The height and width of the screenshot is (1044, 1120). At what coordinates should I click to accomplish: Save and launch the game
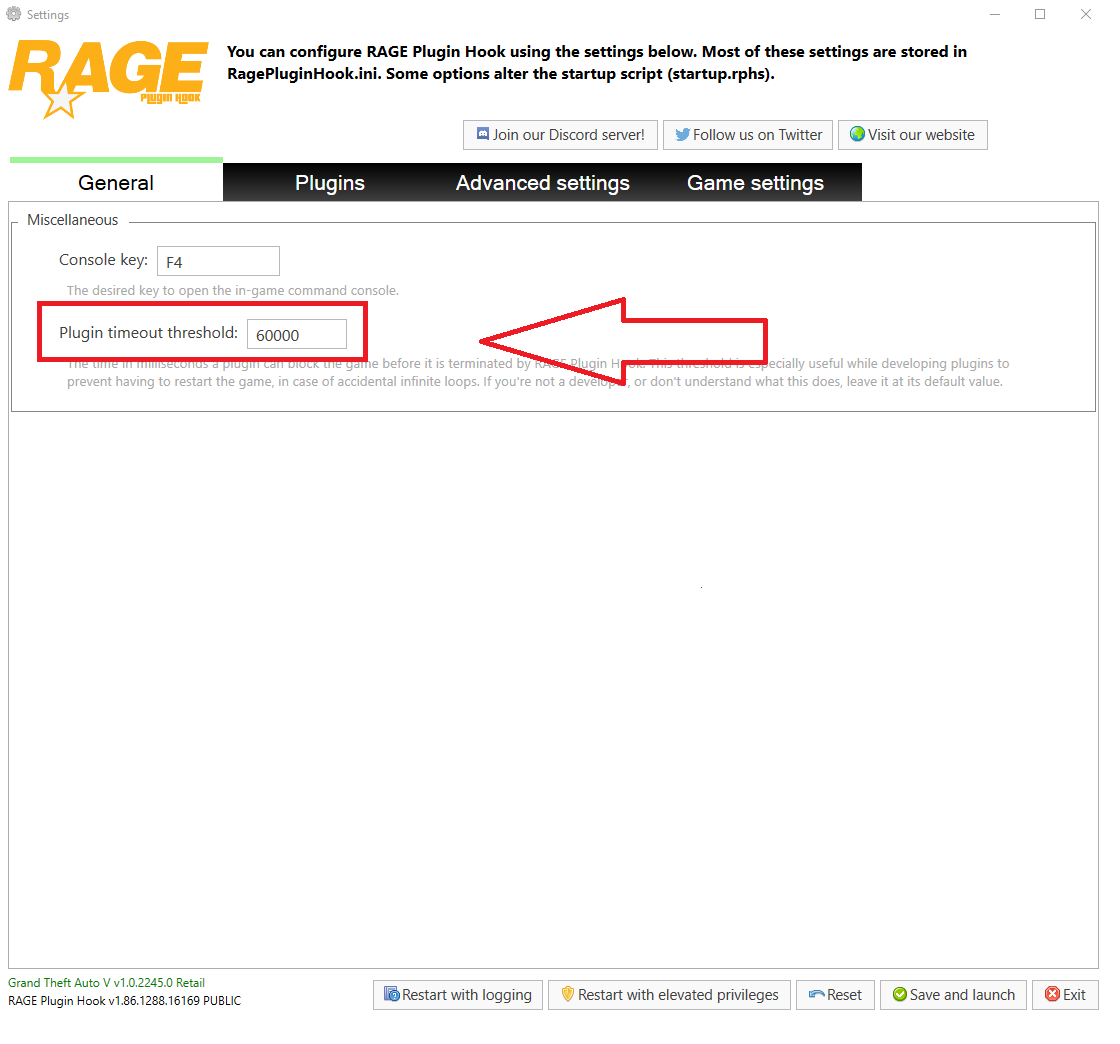pos(953,995)
